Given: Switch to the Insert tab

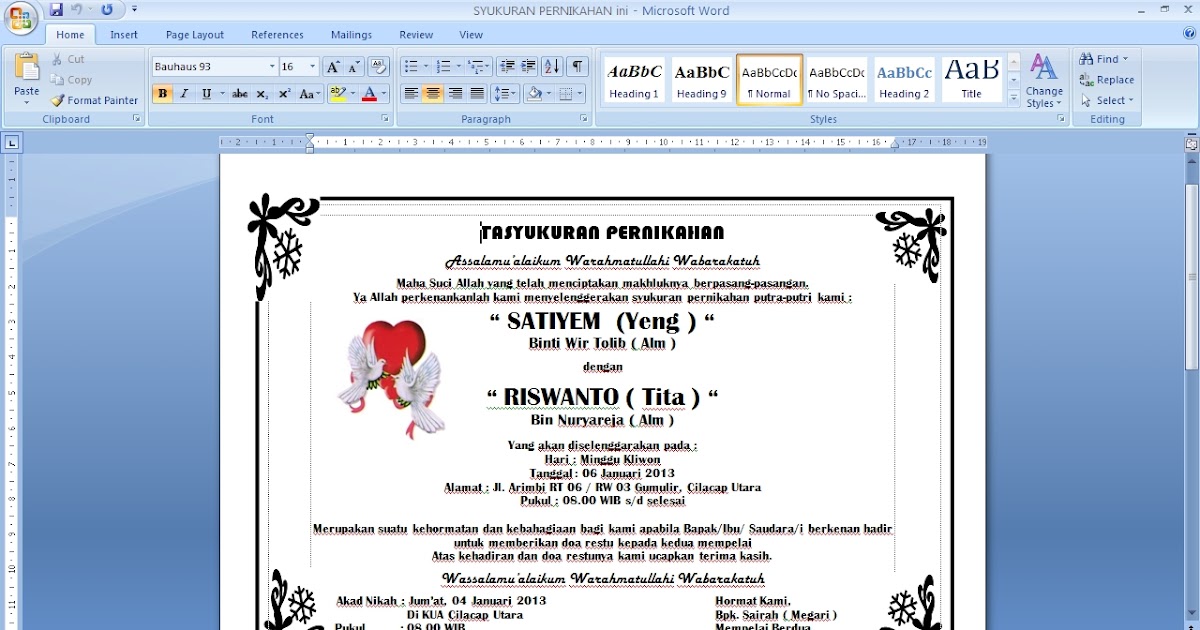Looking at the screenshot, I should point(124,35).
